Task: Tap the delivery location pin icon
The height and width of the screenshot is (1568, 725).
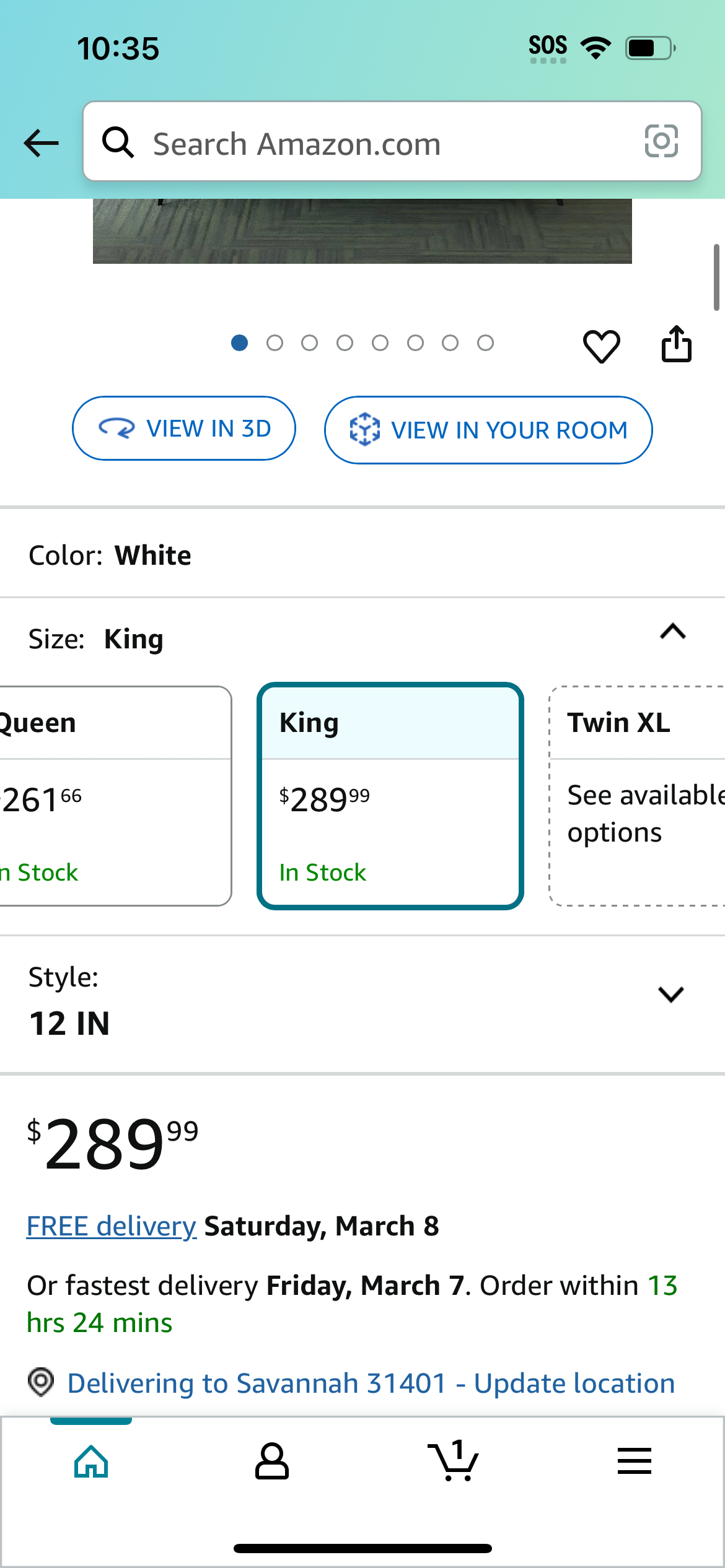Action: point(41,1382)
